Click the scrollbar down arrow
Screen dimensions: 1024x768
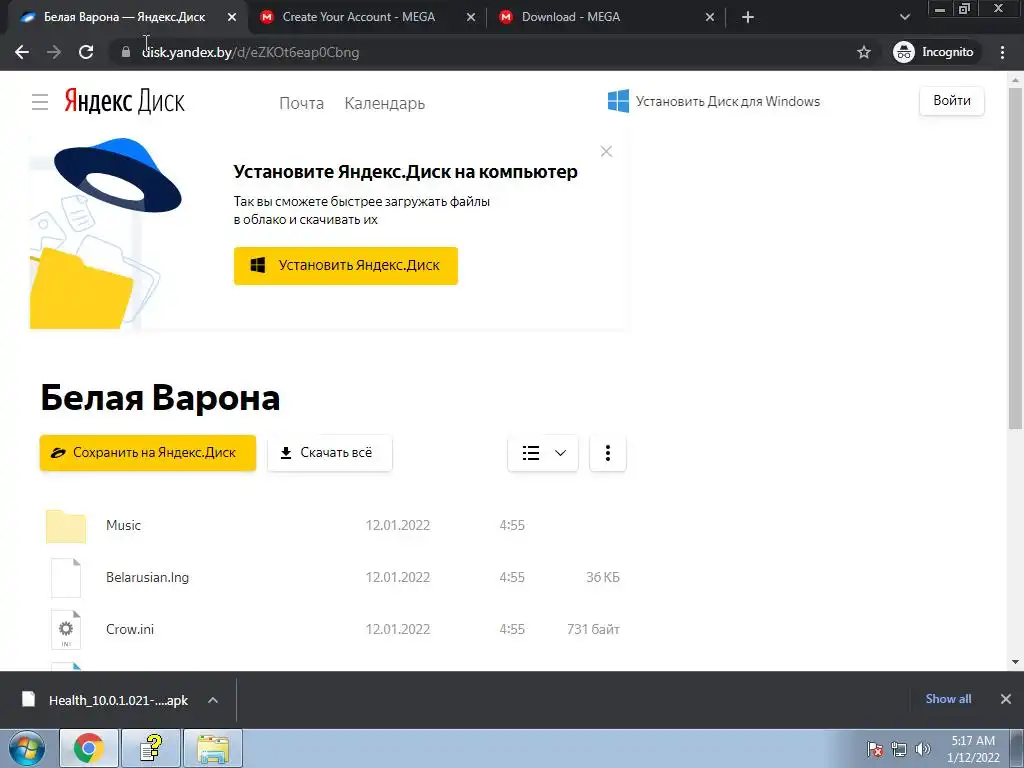click(1015, 662)
